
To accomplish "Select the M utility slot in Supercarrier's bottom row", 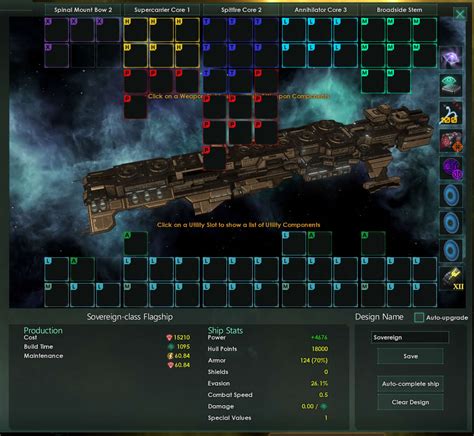I will click(136, 295).
